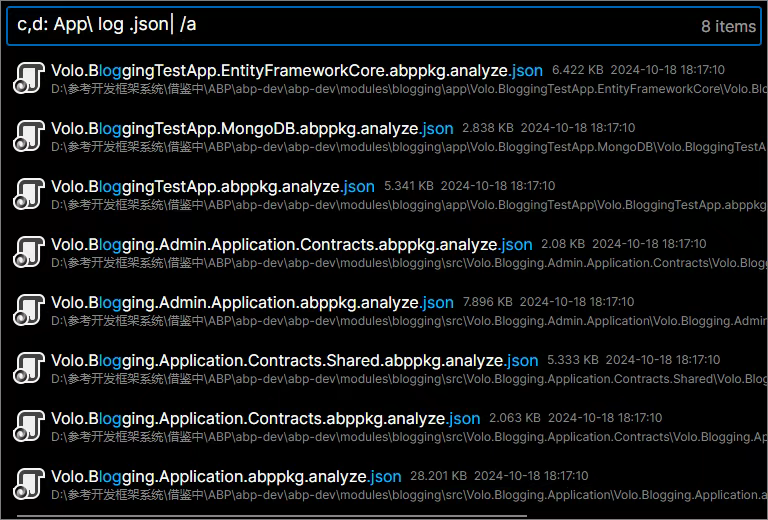This screenshot has width=768, height=520.
Task: Click the file icon for Volo.Blogging.Admin.Application.abppkg.analyze.json
Action: [28, 310]
